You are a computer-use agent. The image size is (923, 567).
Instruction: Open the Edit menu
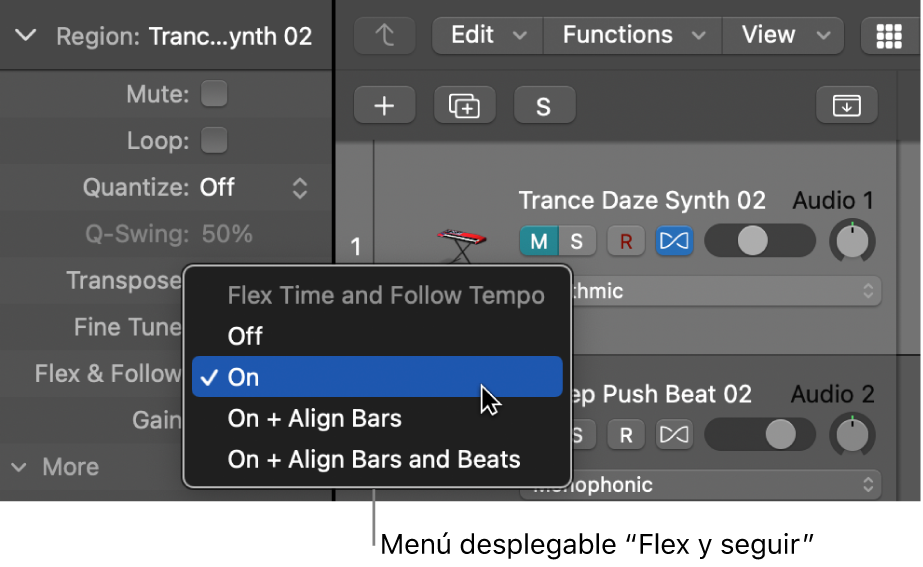coord(487,35)
